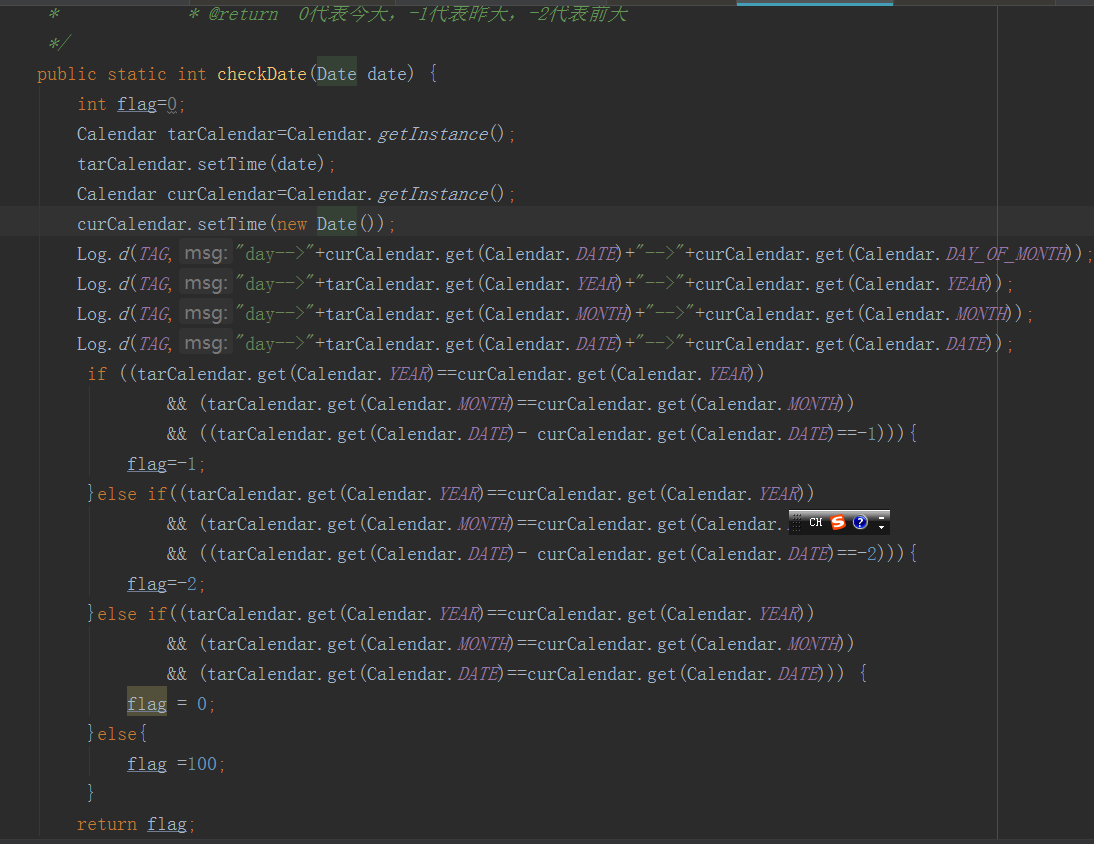Click getInstance on the tarCalendar declaration line
The width and height of the screenshot is (1094, 844).
[x=433, y=134]
